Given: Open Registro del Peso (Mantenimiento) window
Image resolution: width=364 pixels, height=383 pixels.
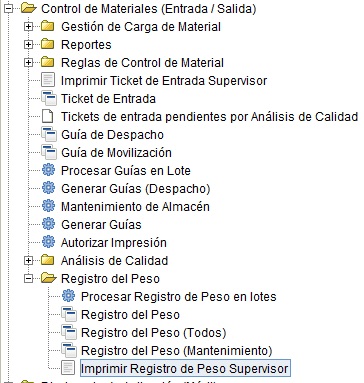Looking at the screenshot, I should pos(177,351).
